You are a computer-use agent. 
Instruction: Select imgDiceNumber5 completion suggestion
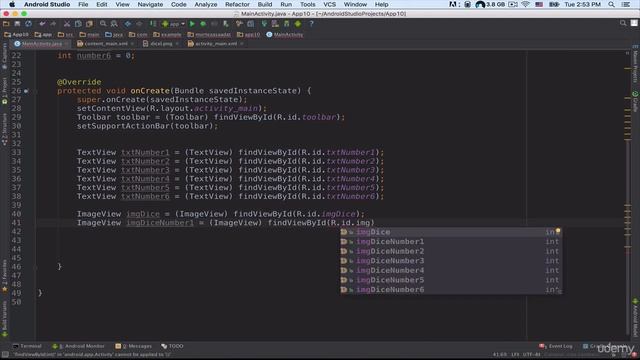tap(451, 280)
